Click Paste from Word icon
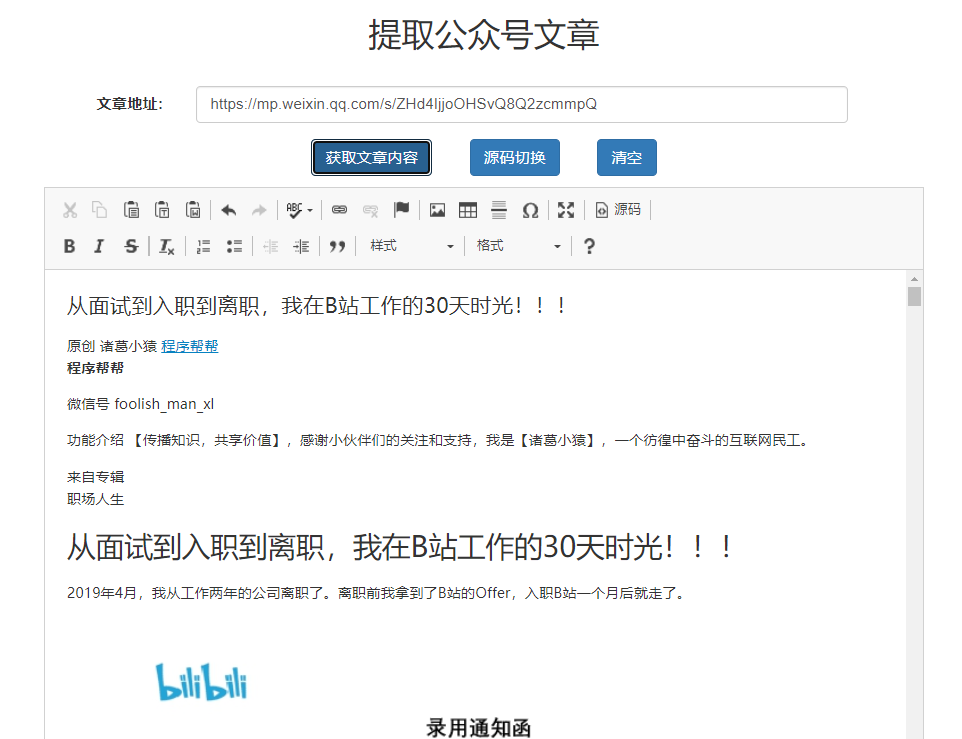 click(193, 210)
